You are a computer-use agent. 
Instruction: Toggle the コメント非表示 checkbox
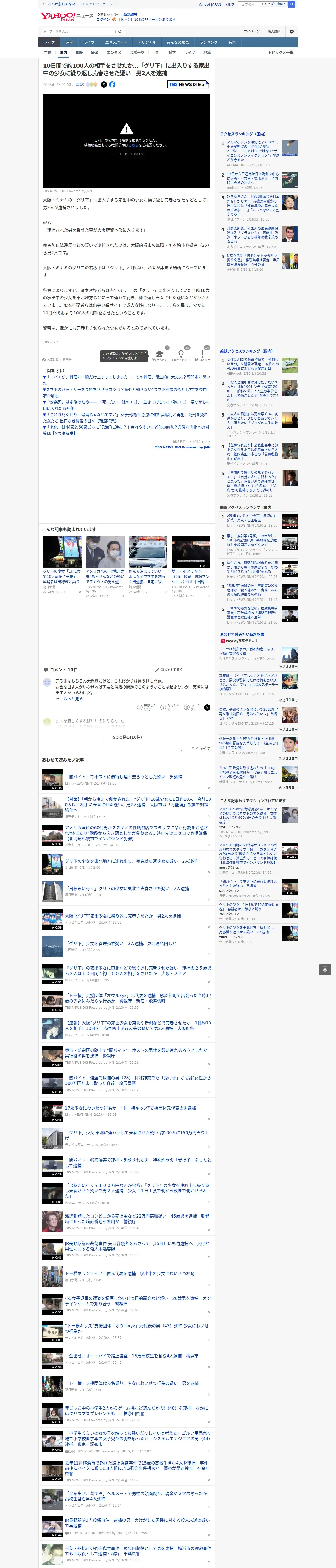(183, 748)
